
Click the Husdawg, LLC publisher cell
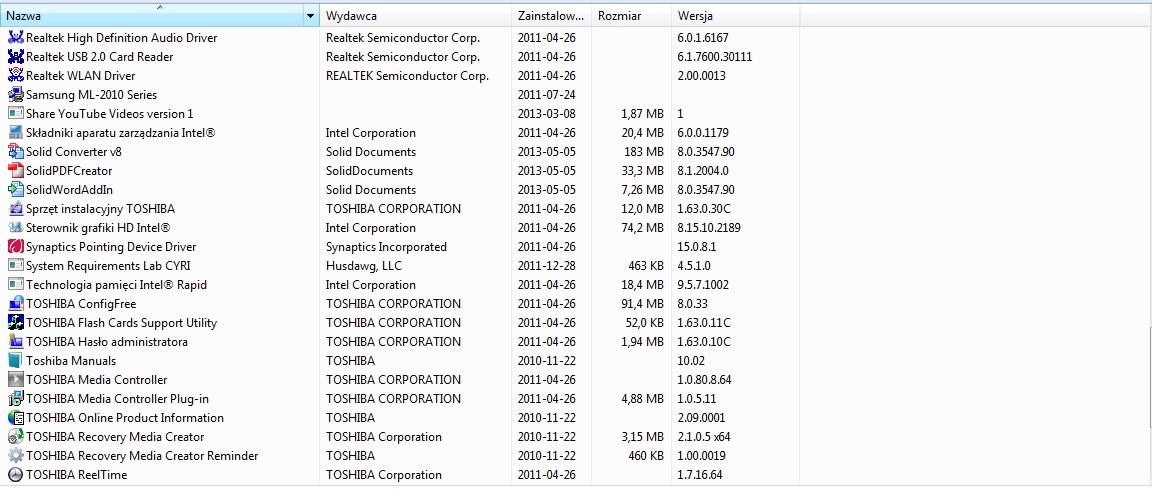[x=364, y=266]
